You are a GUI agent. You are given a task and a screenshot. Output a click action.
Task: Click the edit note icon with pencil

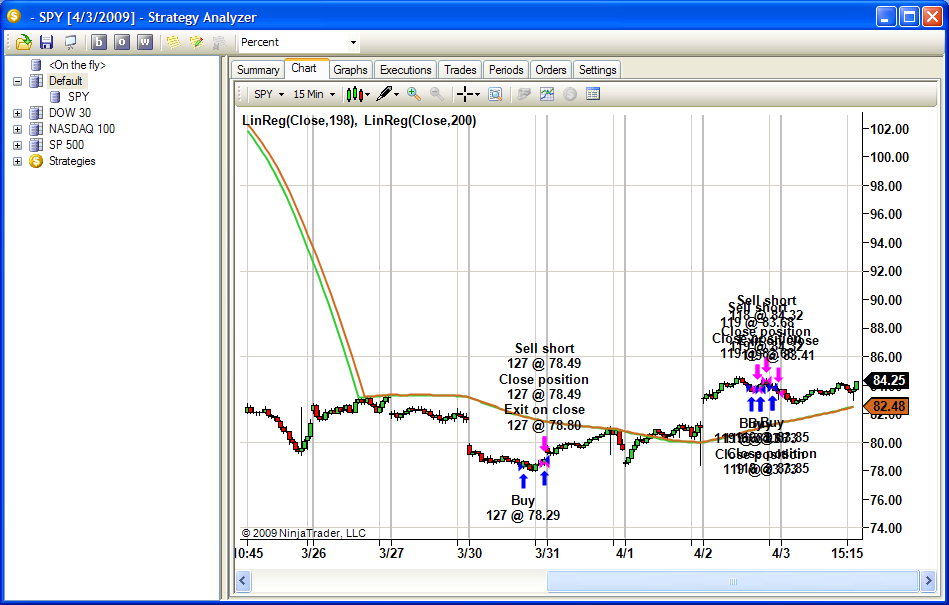[x=197, y=42]
